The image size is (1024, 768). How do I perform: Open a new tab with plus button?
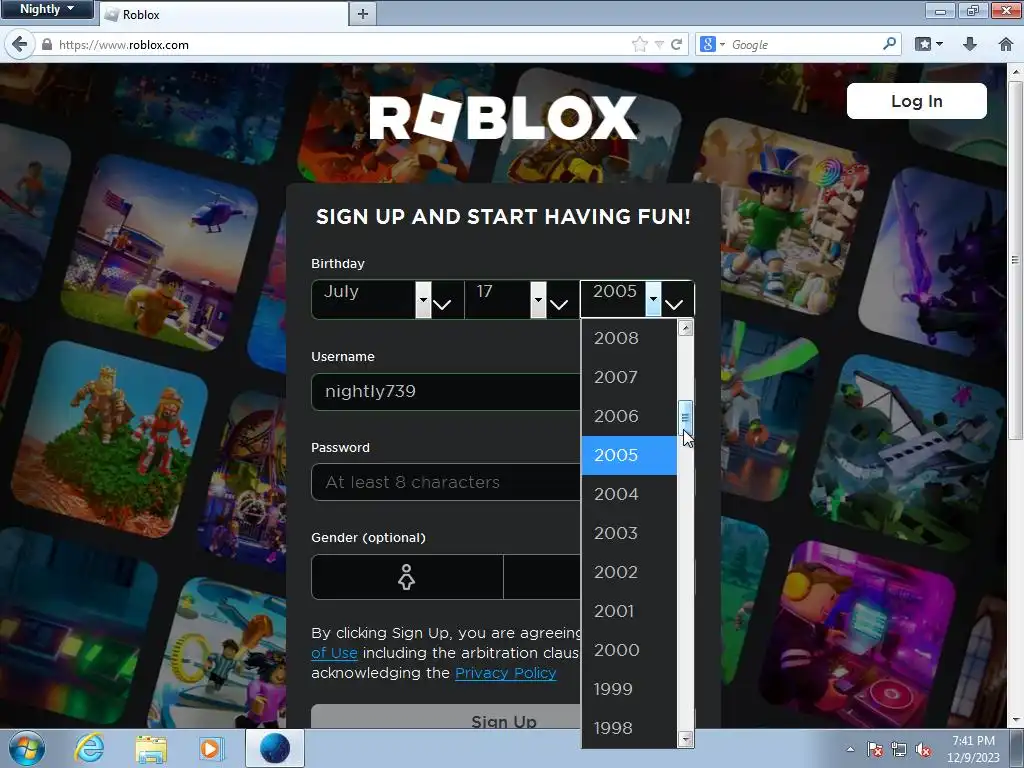[x=363, y=14]
